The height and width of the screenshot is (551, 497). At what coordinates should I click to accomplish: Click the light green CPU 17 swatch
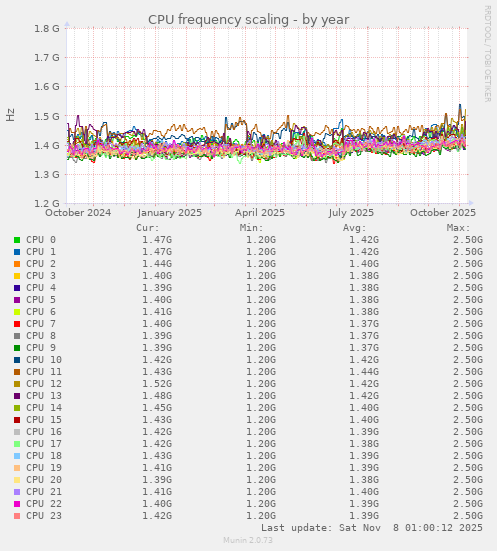point(17,444)
